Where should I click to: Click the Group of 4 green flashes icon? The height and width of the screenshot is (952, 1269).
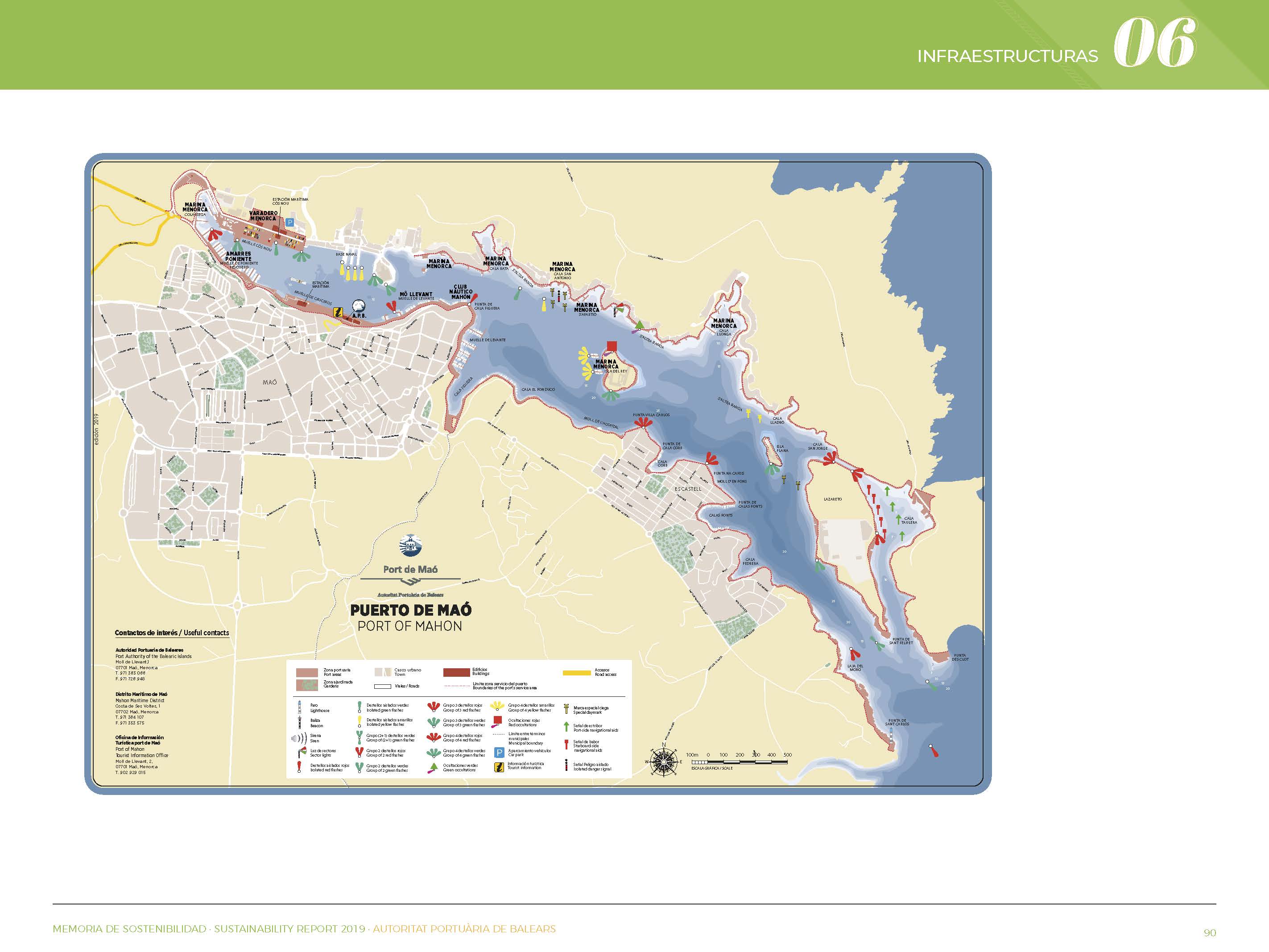point(434,753)
